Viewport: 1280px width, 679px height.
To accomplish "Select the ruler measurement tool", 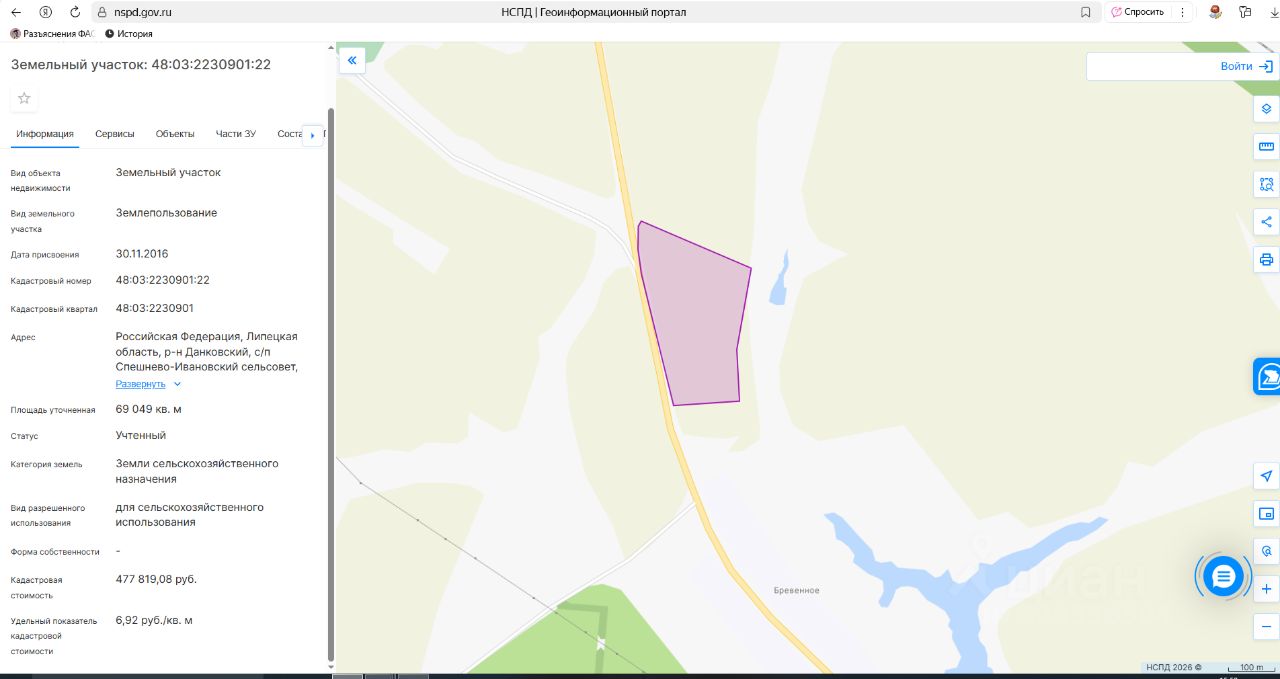I will 1266,147.
